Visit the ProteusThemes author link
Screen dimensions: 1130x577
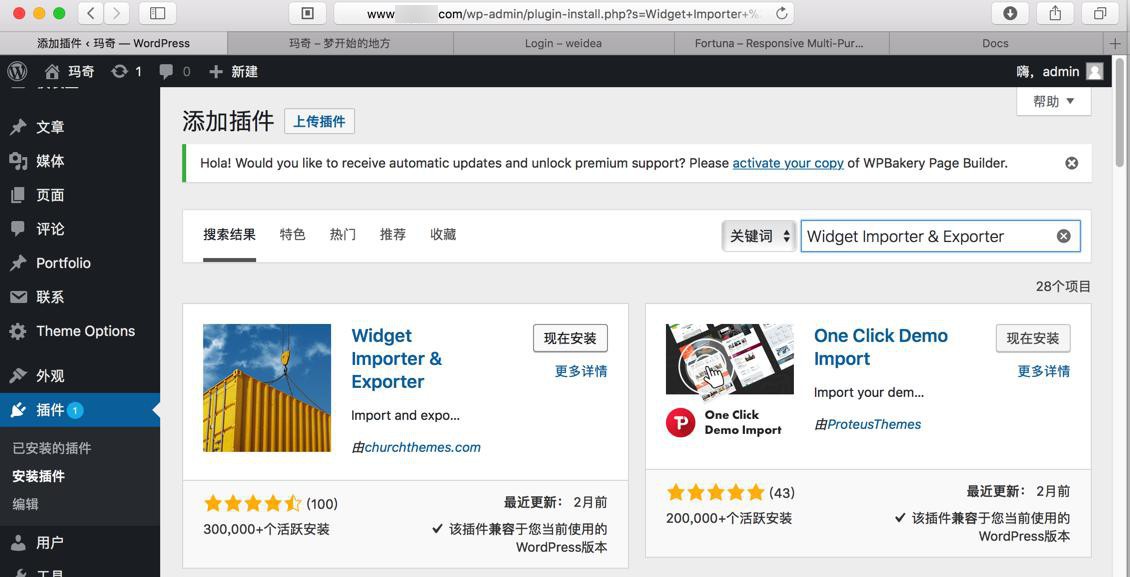(x=874, y=424)
